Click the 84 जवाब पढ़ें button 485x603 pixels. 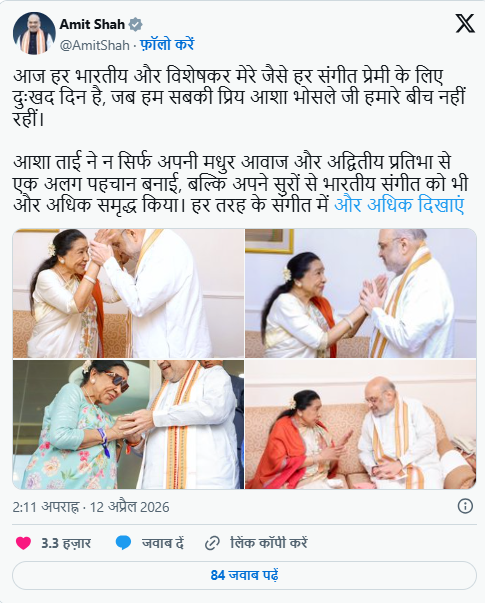point(244,575)
